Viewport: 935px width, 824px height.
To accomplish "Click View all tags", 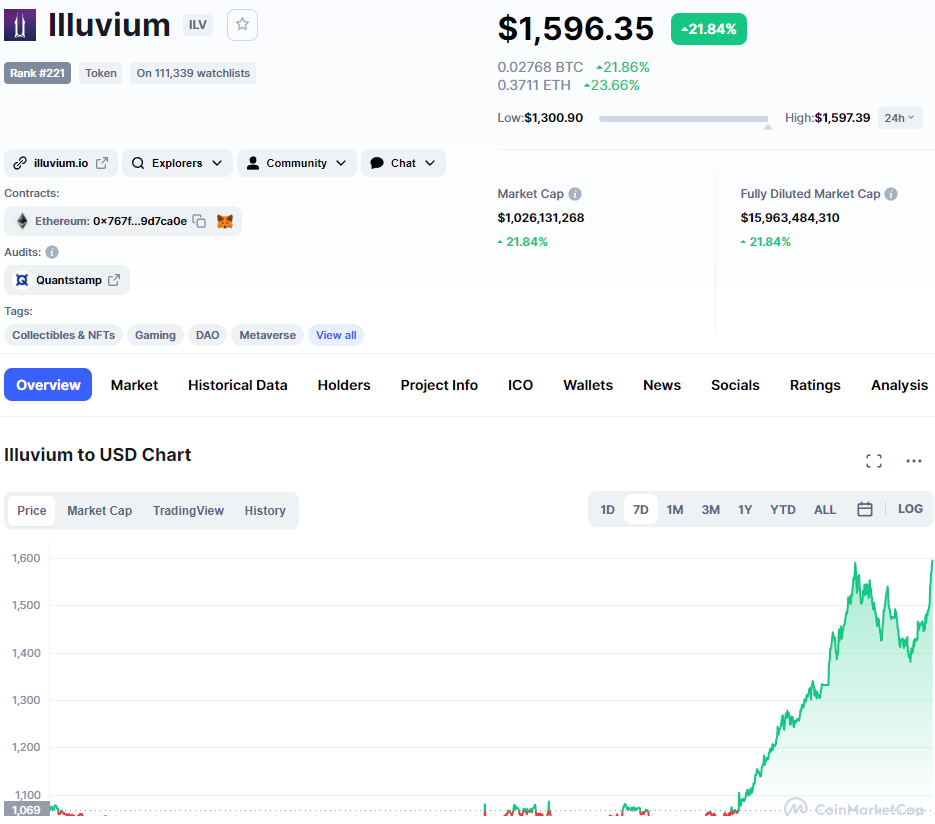I will point(336,335).
